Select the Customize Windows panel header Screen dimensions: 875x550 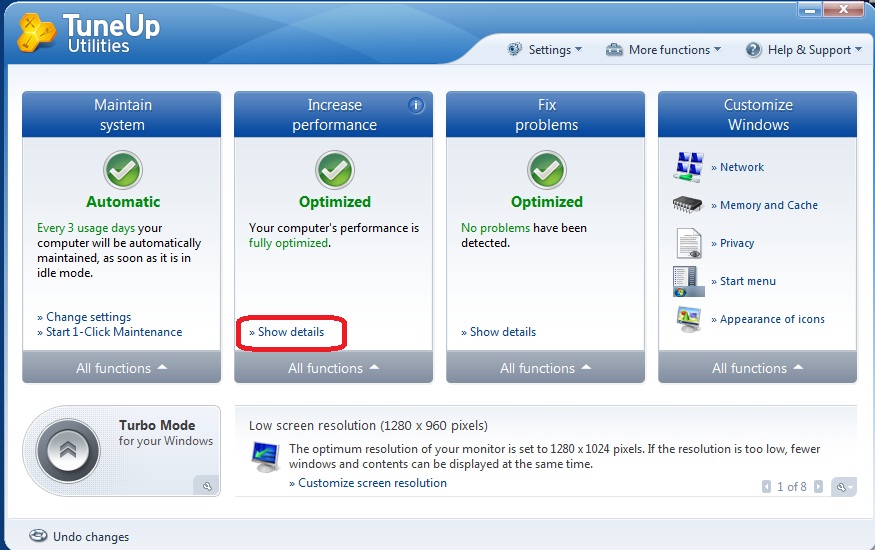pos(758,114)
